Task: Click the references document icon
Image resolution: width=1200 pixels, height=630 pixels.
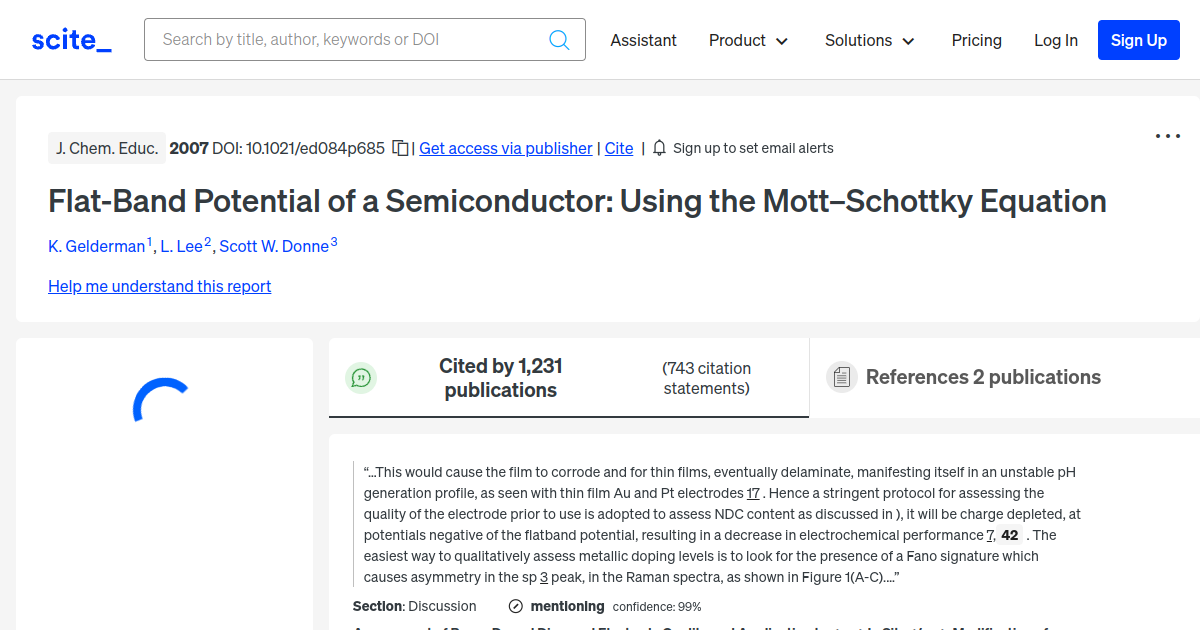Action: pyautogui.click(x=842, y=377)
